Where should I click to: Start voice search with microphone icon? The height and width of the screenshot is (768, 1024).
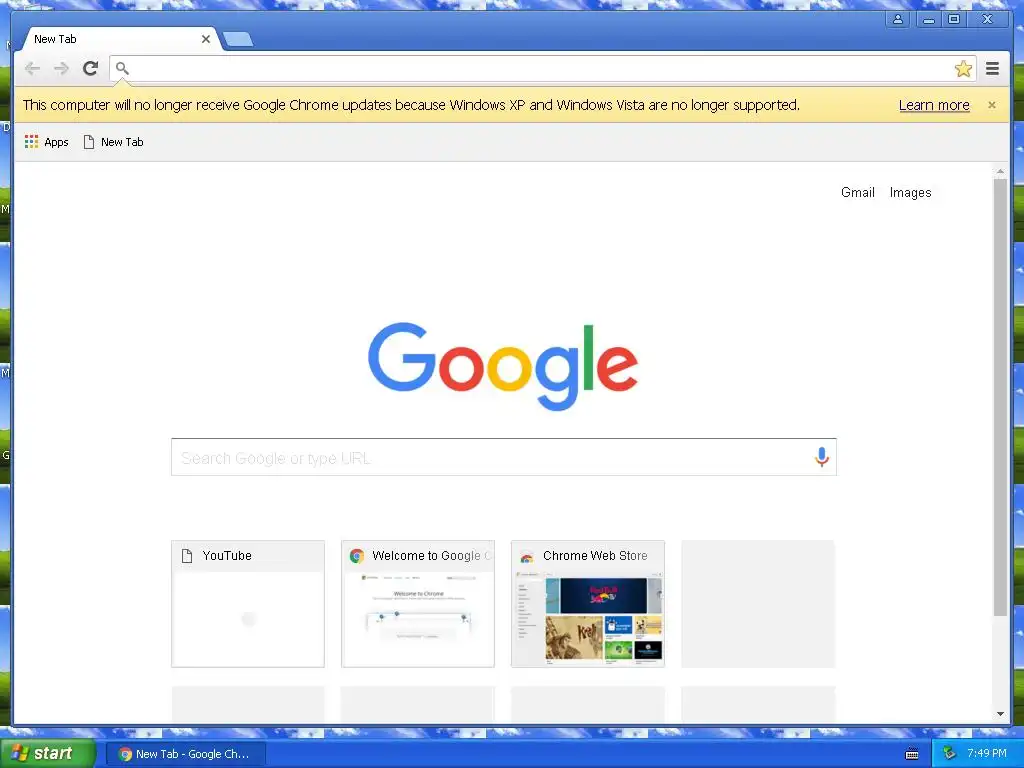click(x=822, y=457)
